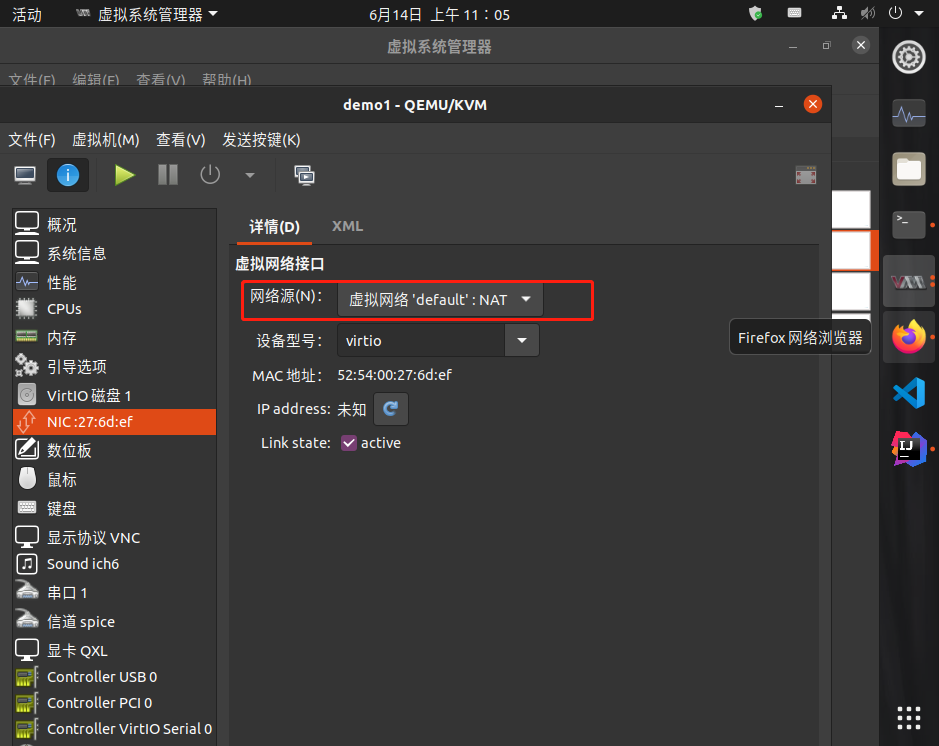Viewport: 939px width, 746px height.
Task: Select 数位板 hardware entry
Action: pos(114,450)
